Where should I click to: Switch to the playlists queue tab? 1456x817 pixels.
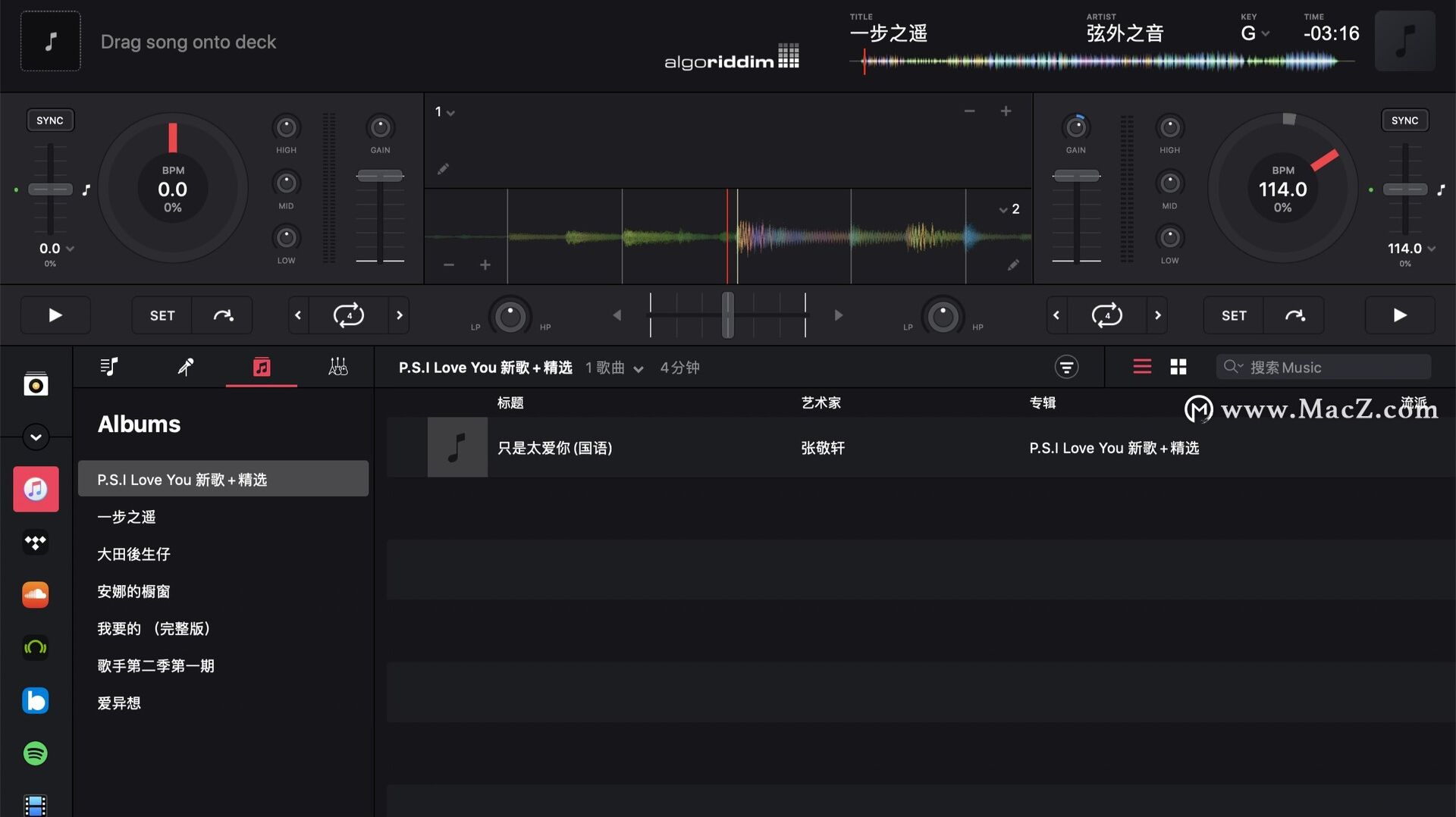pyautogui.click(x=108, y=367)
